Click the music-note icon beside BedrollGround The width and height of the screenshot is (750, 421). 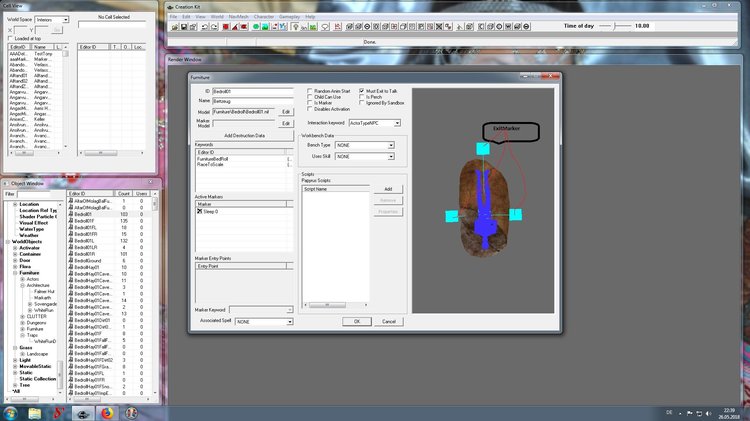pyautogui.click(x=71, y=261)
